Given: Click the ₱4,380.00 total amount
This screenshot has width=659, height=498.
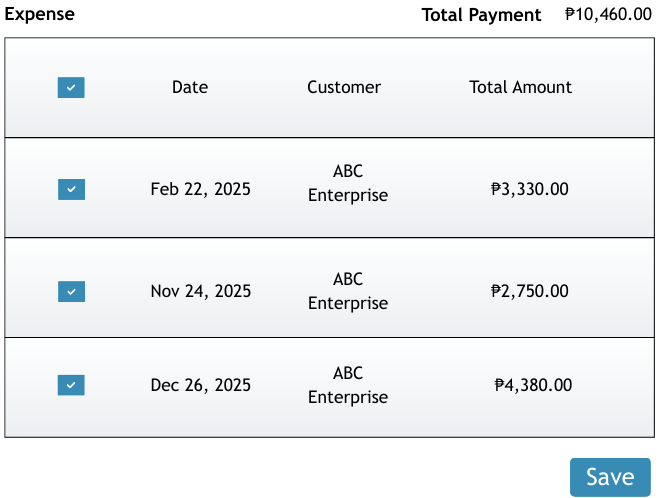Looking at the screenshot, I should pyautogui.click(x=533, y=385).
